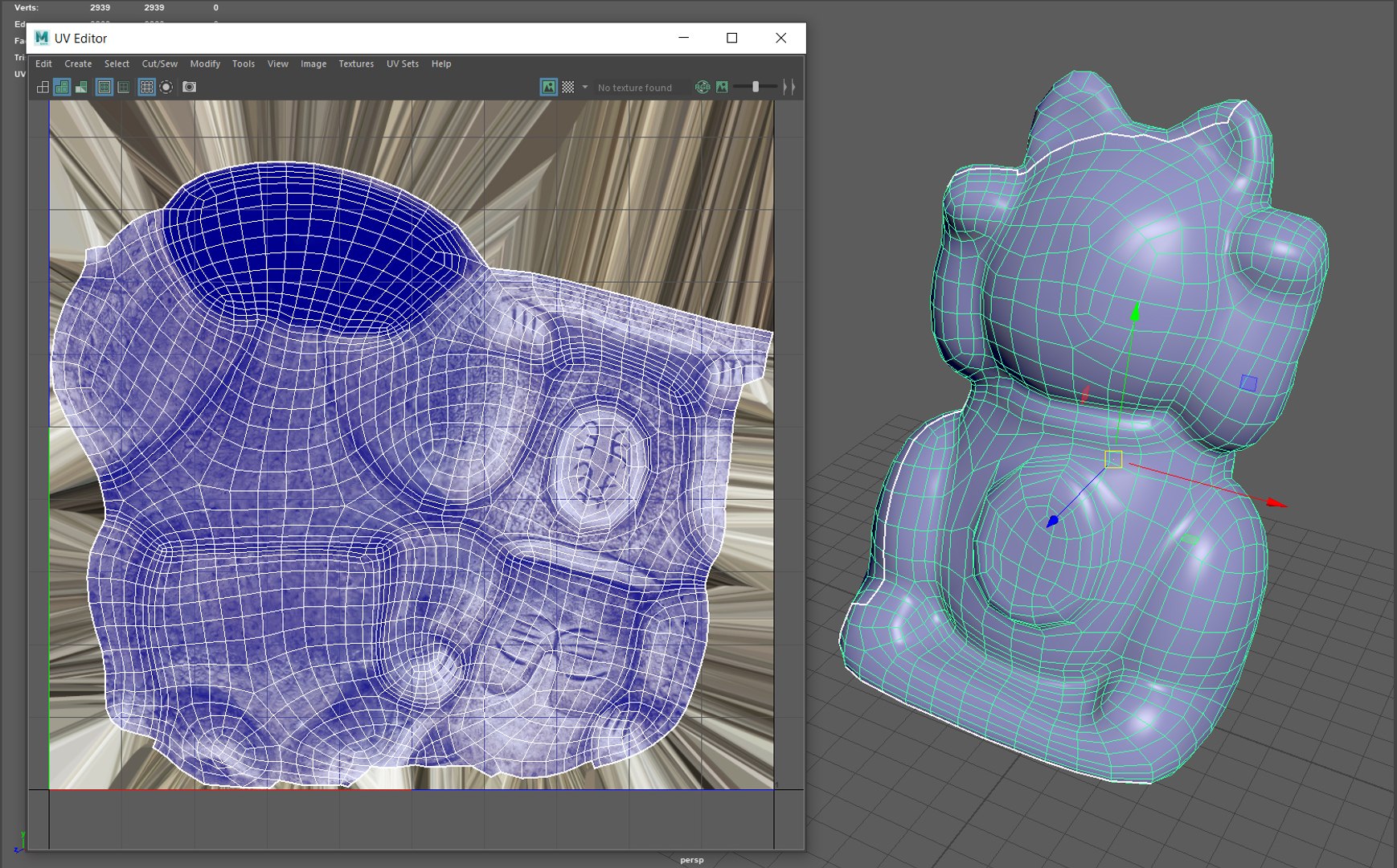Click the isolate select circle icon
The height and width of the screenshot is (868, 1397).
click(x=166, y=87)
